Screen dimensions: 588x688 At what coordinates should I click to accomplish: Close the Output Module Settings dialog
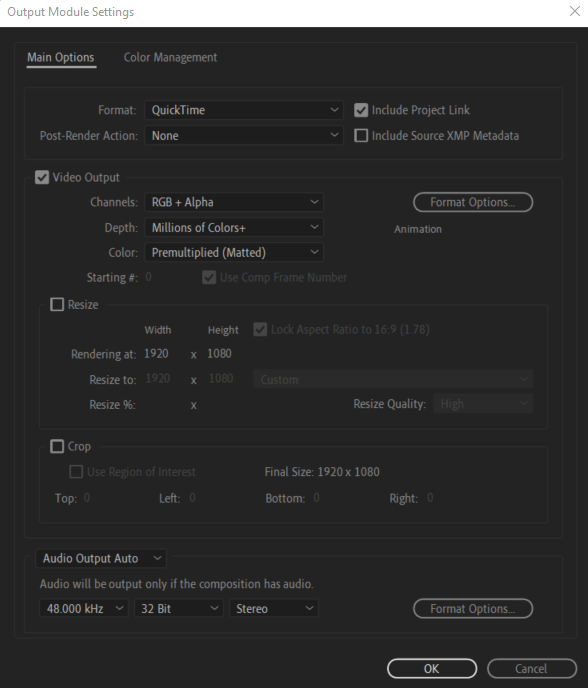574,11
